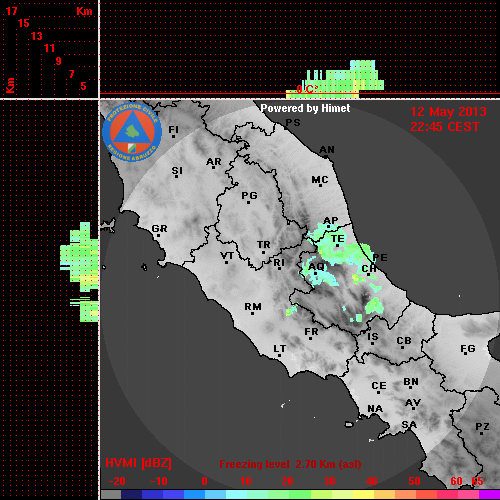Click the AQ city marker
The height and width of the screenshot is (500, 500).
click(x=315, y=274)
